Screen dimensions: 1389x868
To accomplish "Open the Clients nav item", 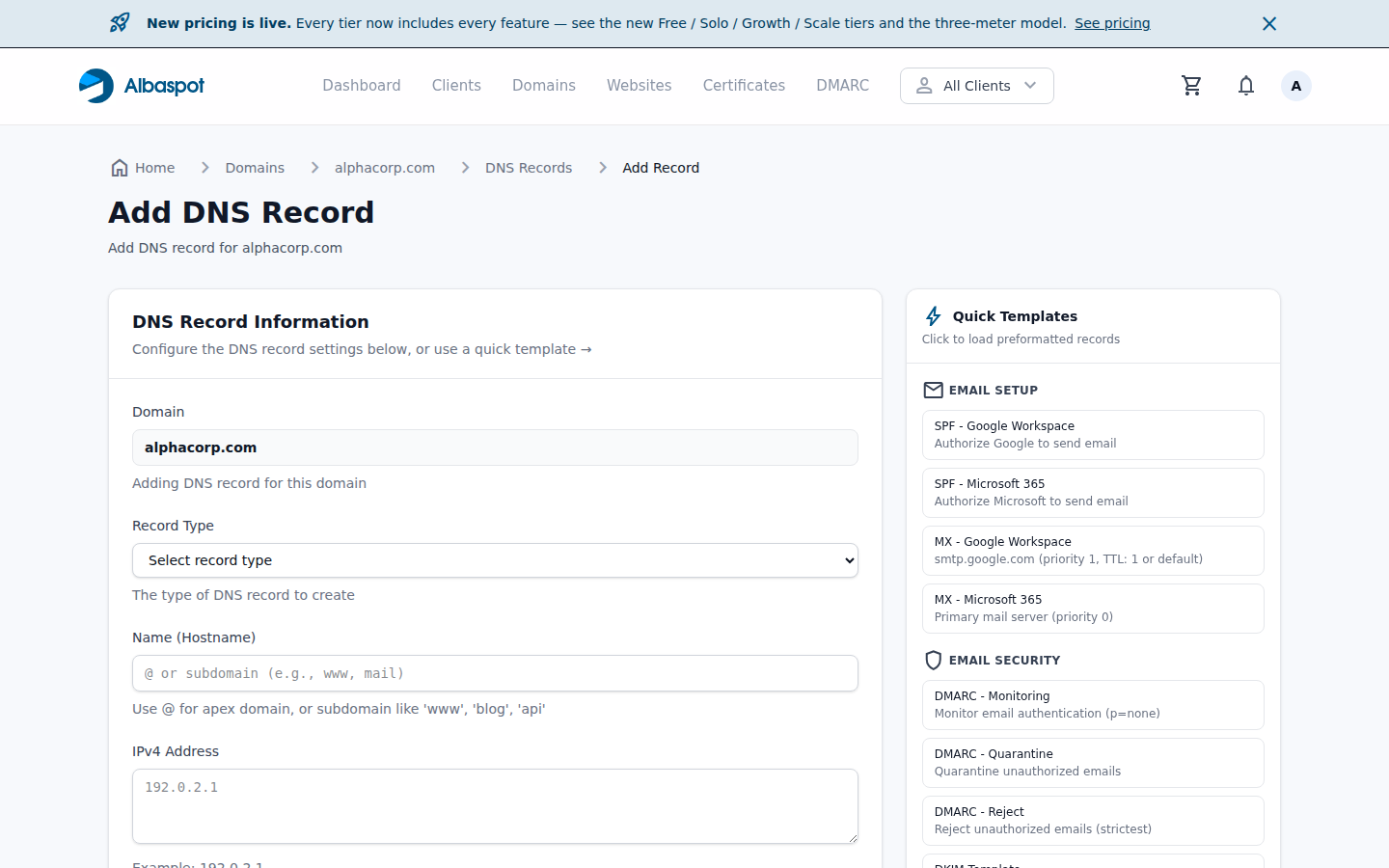I will (456, 86).
